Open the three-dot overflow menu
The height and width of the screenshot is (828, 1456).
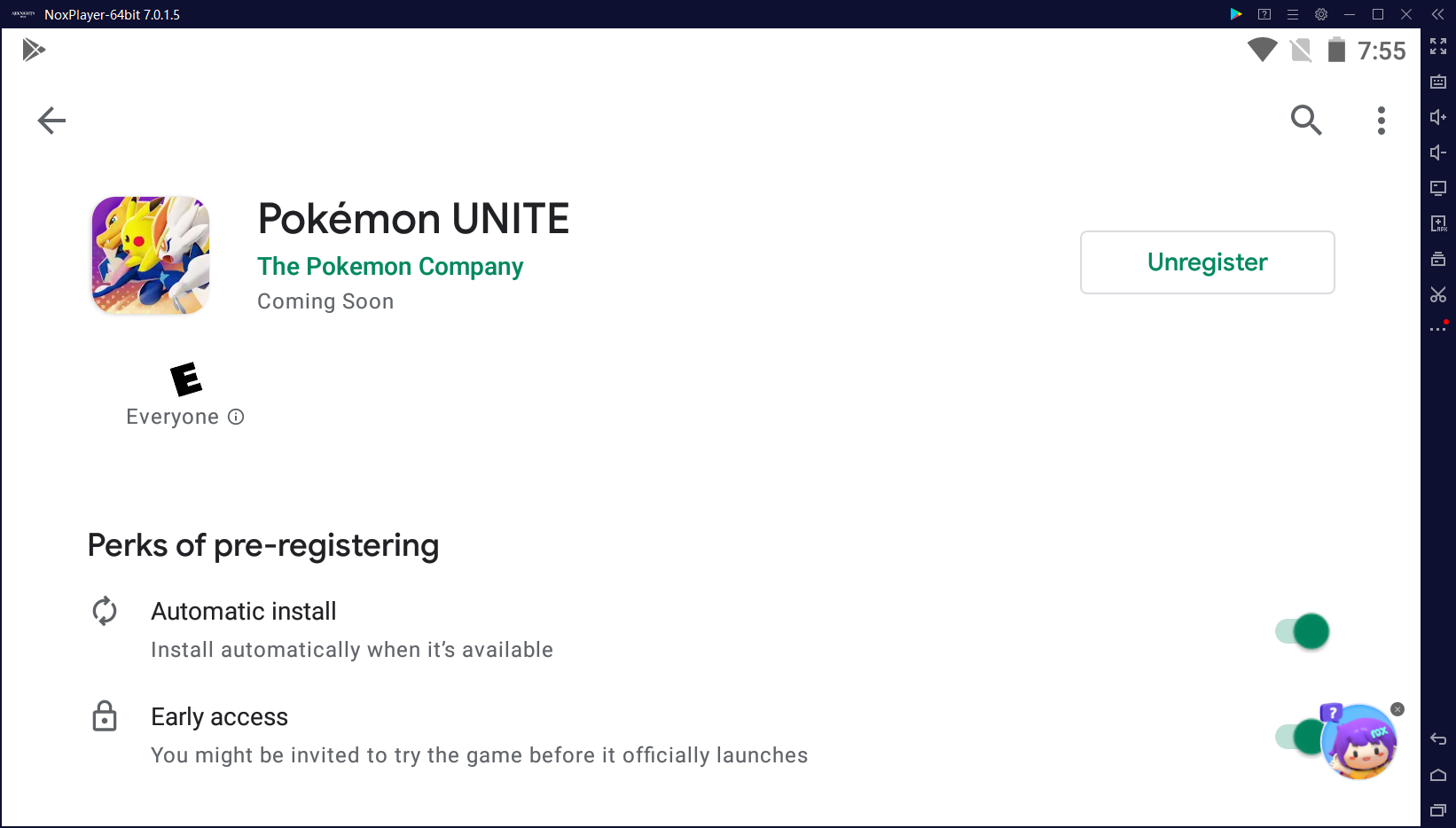click(x=1381, y=121)
